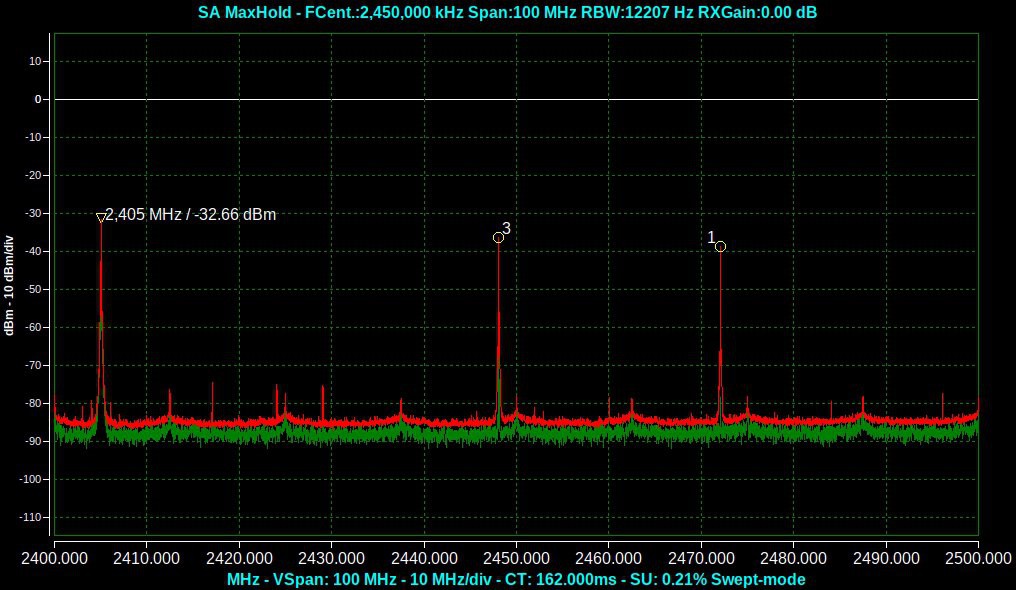Click the bottom VSpan and Swept-mode status text

coord(515,579)
